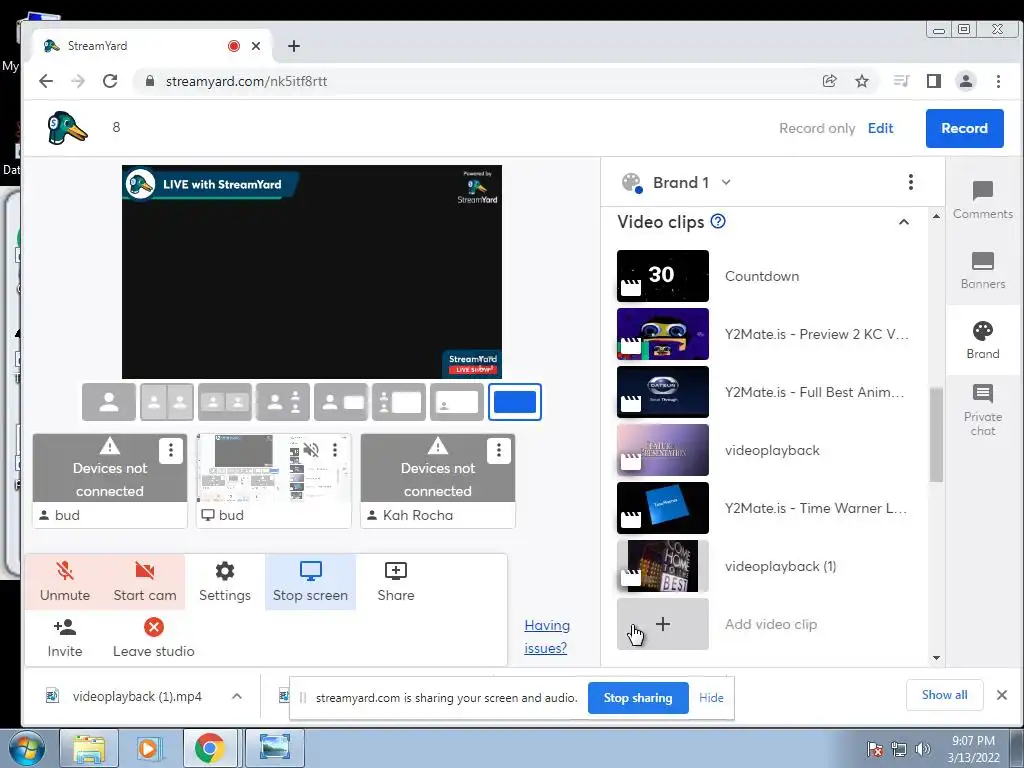The image size is (1024, 768).
Task: Open the Having issues? link
Action: pos(547,637)
